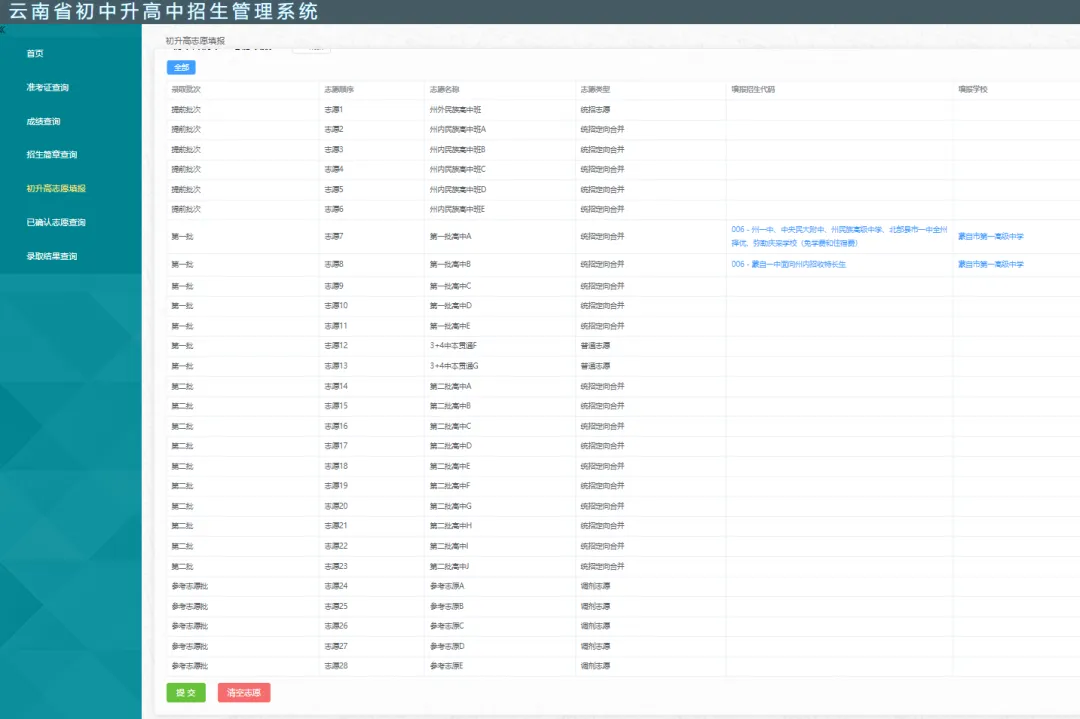The width and height of the screenshot is (1080, 719).
Task: Select the 志愿28 参考志愿E row
Action: pos(623,666)
